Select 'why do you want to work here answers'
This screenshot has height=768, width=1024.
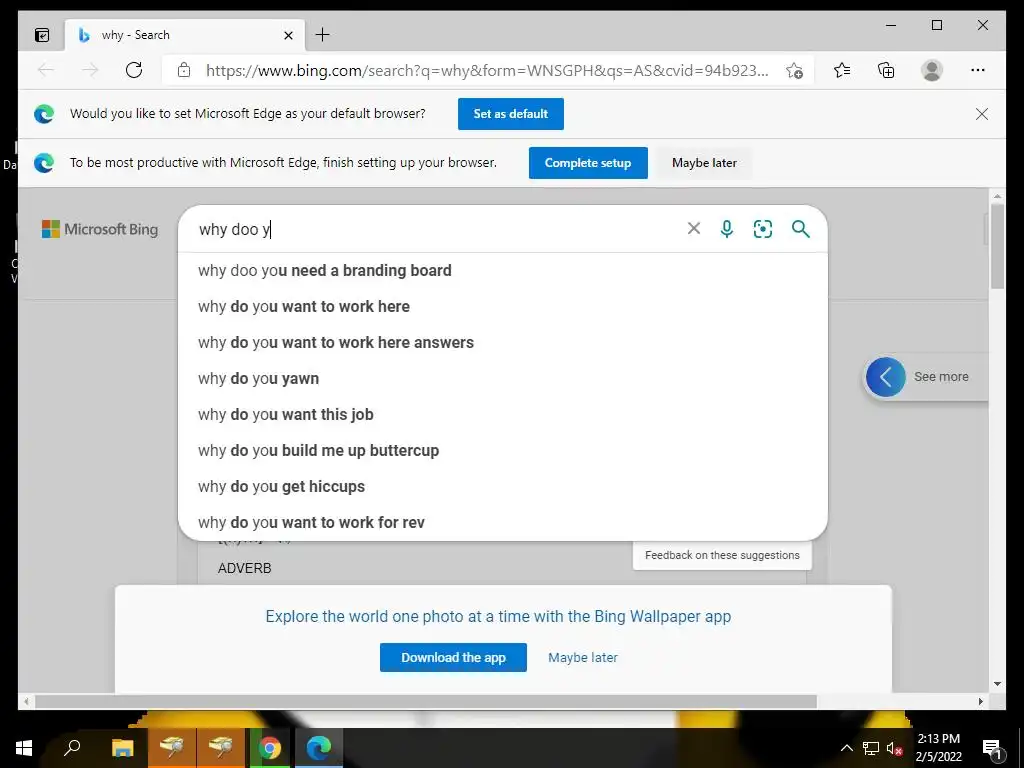coord(503,342)
